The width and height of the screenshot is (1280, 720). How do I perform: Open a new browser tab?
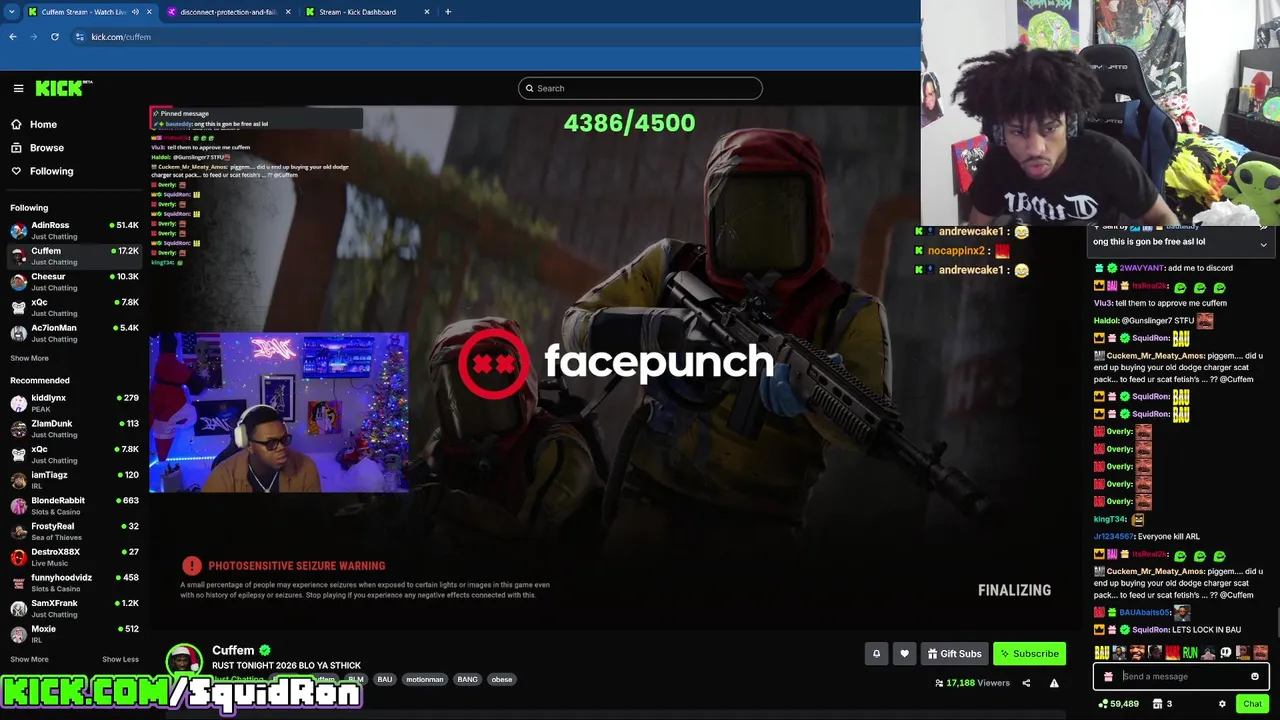click(x=448, y=12)
